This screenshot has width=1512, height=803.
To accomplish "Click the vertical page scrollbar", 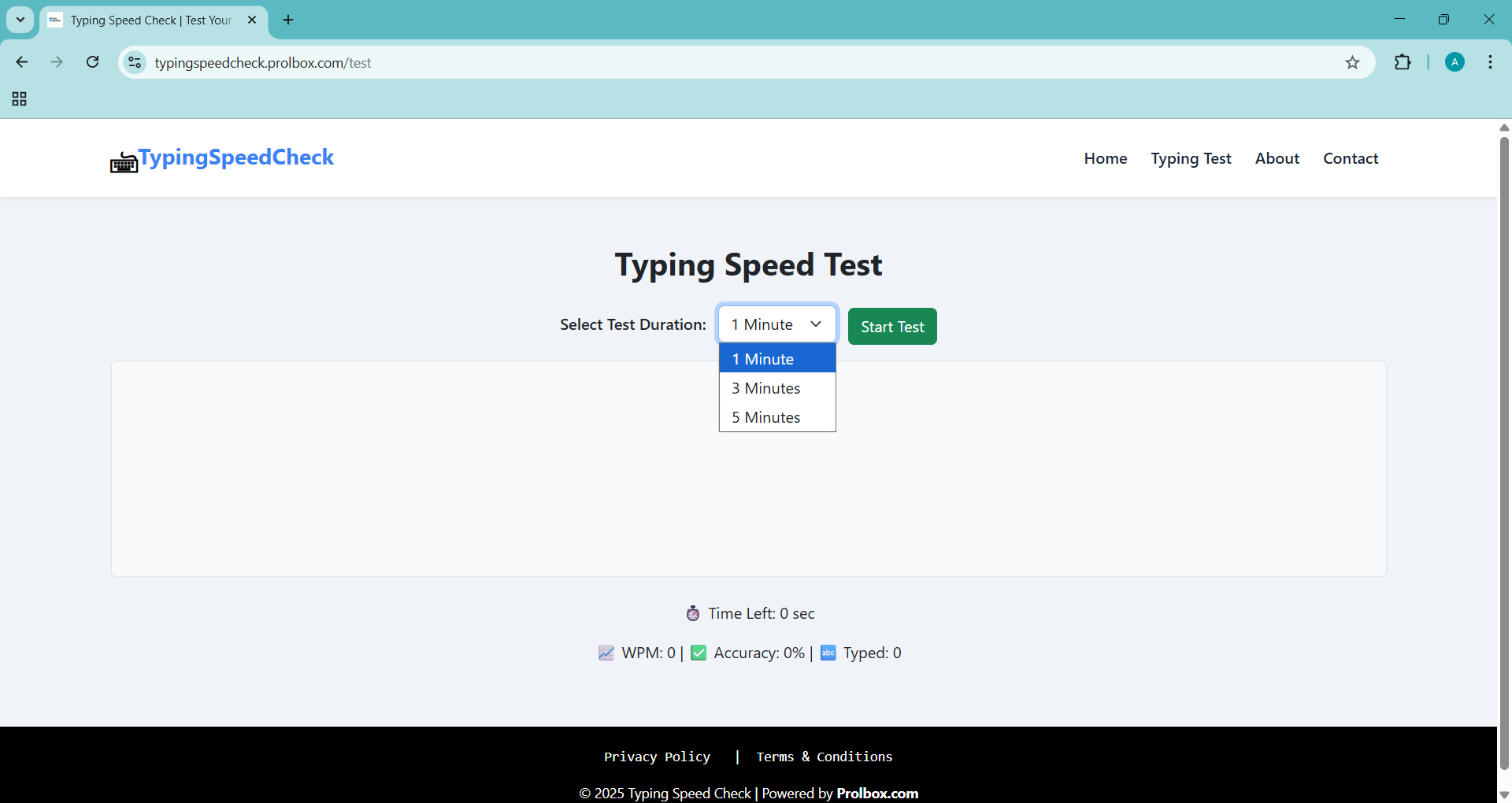I will pyautogui.click(x=1504, y=449).
